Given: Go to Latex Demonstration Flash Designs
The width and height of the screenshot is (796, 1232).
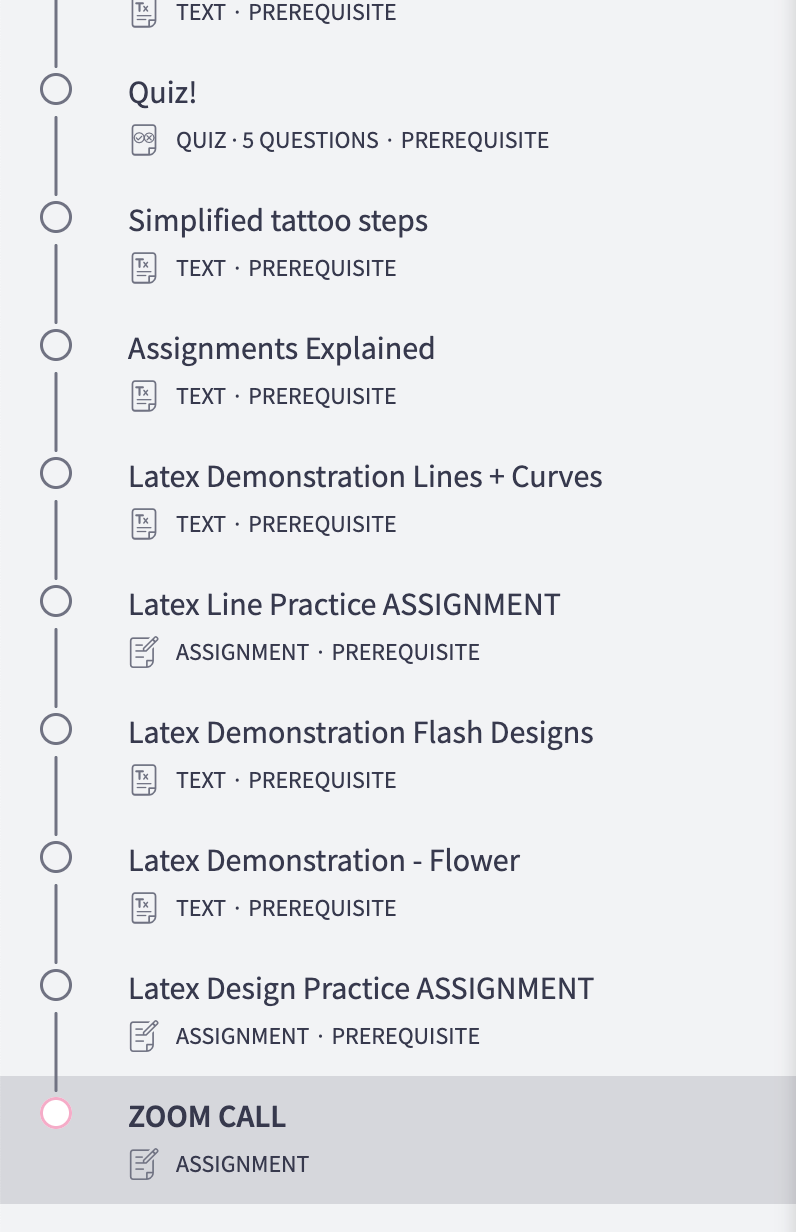Looking at the screenshot, I should [360, 733].
